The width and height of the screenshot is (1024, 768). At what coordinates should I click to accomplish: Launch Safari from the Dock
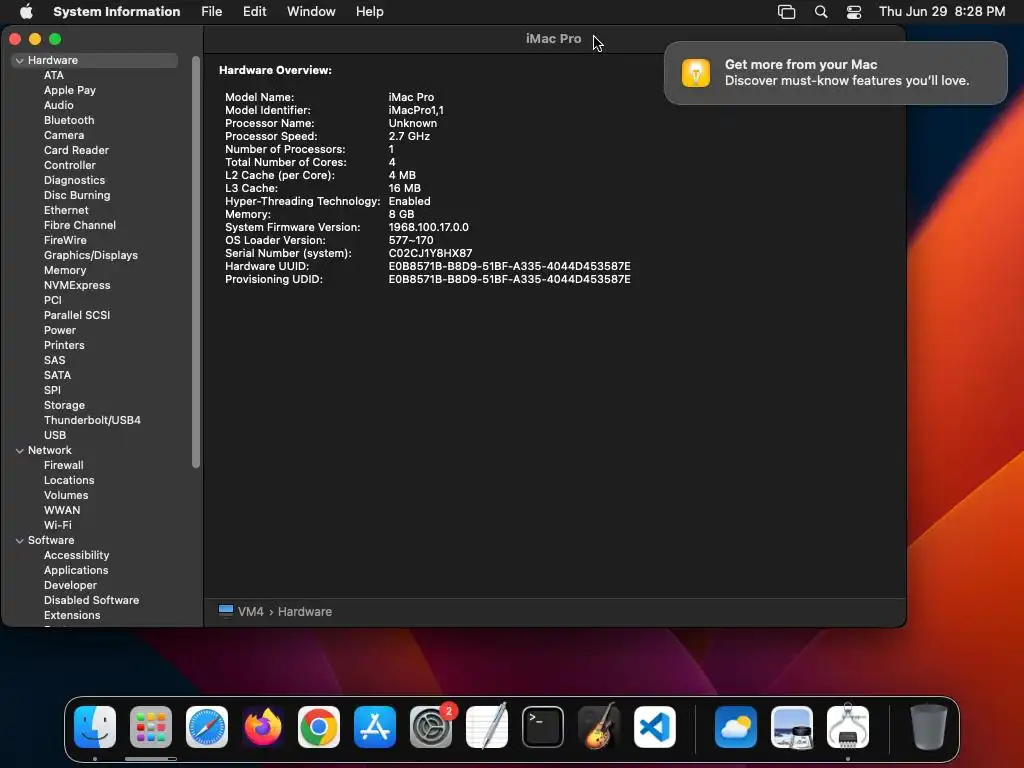click(x=207, y=726)
